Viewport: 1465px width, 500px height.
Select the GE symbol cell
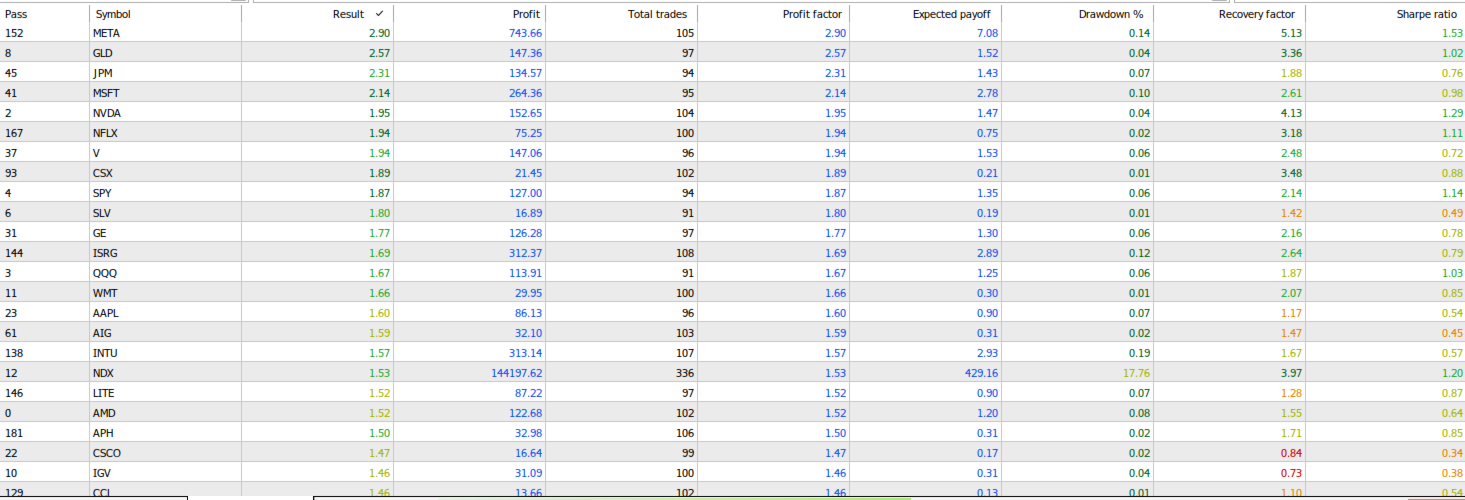click(165, 233)
